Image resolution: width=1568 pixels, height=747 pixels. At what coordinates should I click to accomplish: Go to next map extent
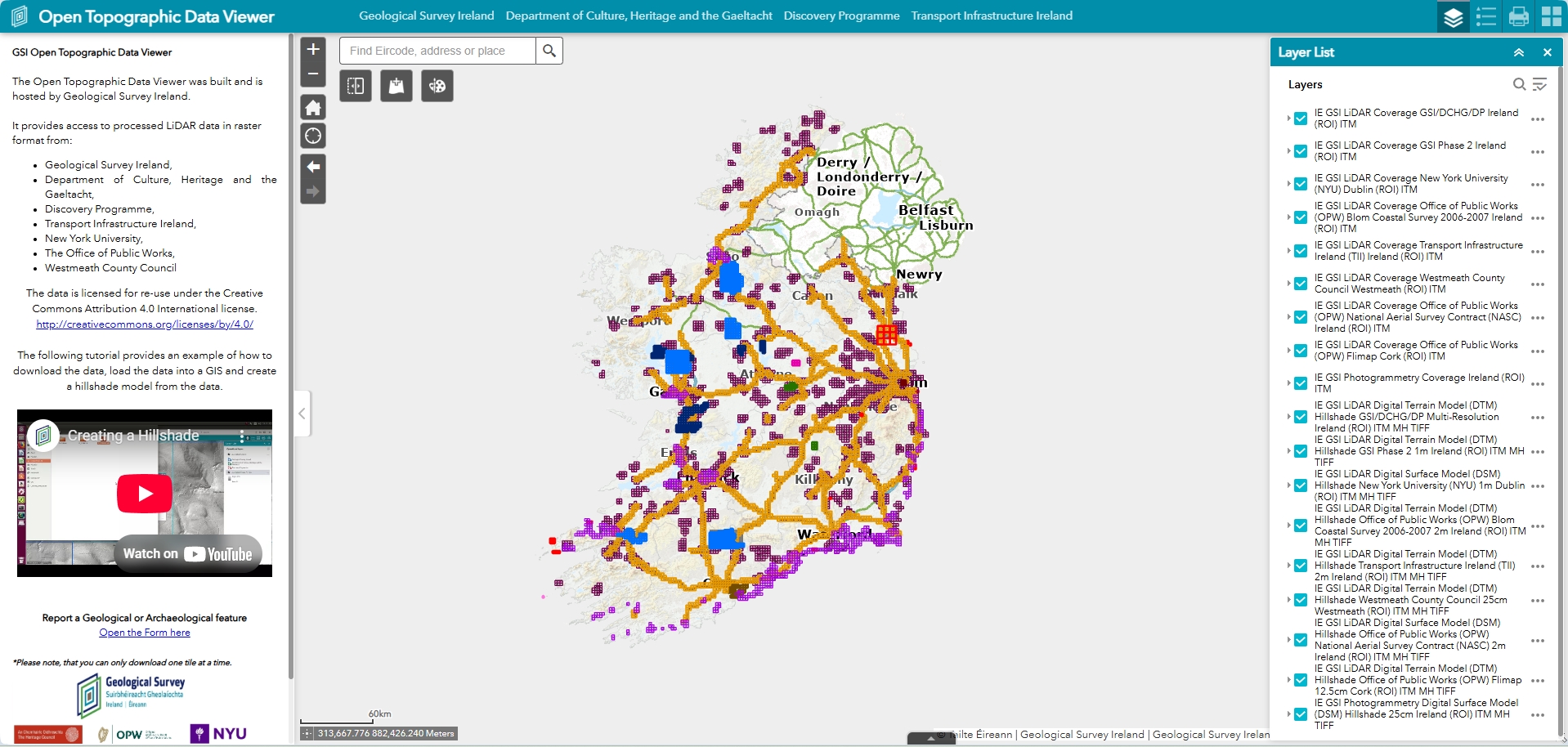(x=313, y=192)
